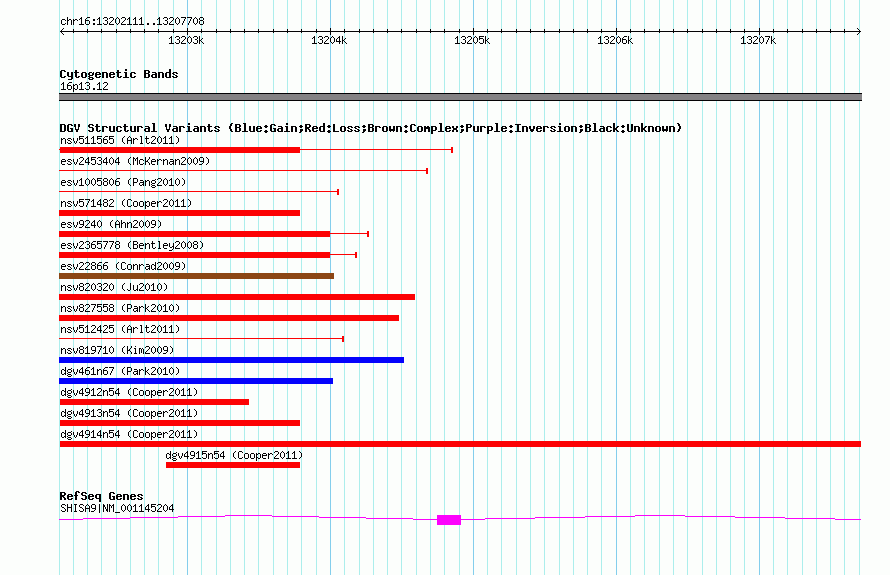Click the nsv512425 (Arlt2011) label
Viewport: 890px width, 575px height.
click(x=120, y=329)
